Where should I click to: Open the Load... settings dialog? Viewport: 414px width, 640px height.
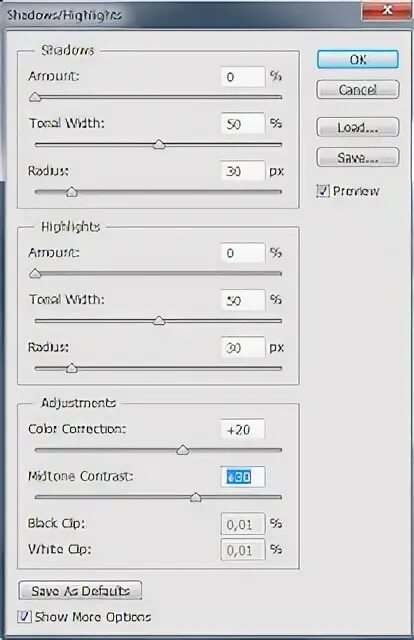point(358,127)
